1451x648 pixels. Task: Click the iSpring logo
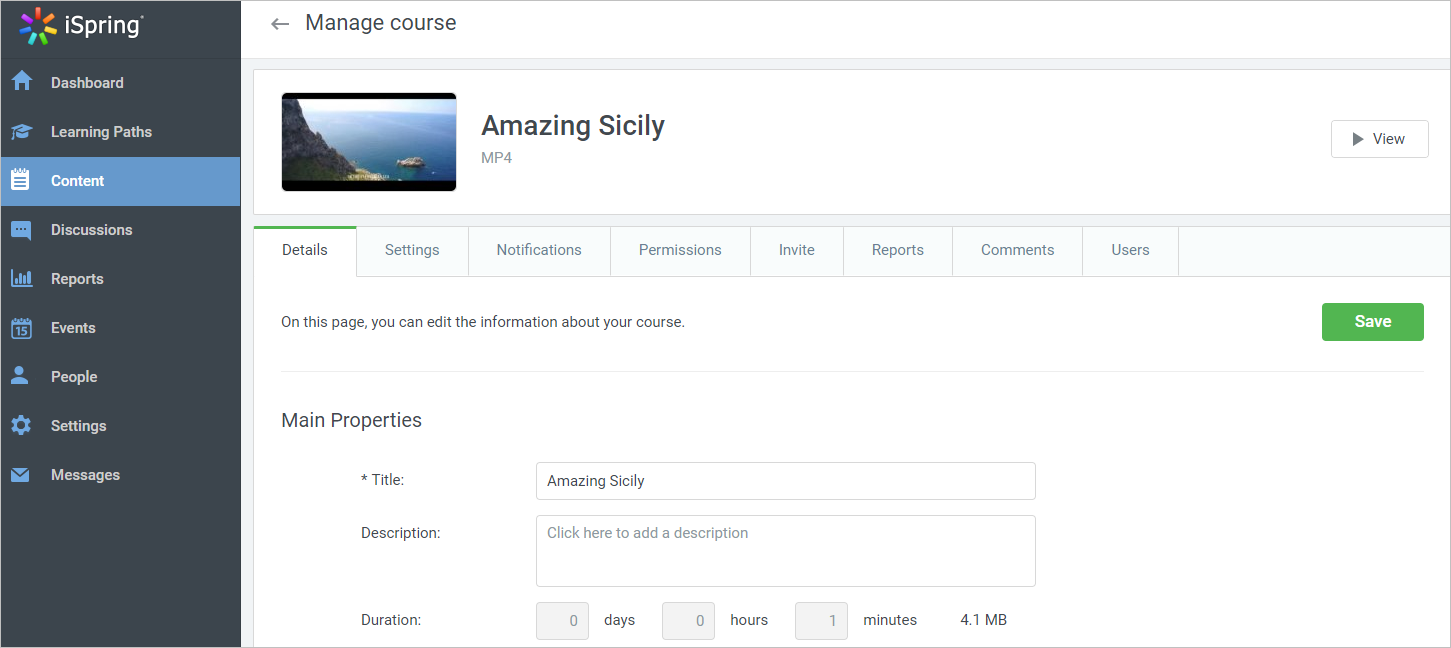pyautogui.click(x=82, y=26)
